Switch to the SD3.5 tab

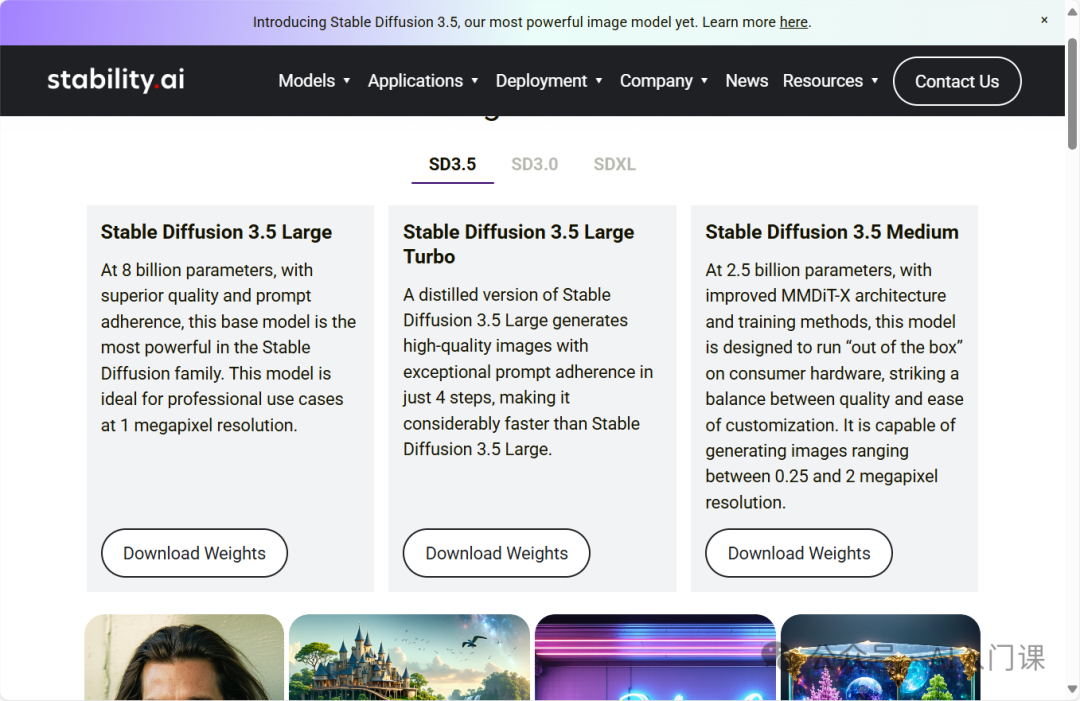point(452,164)
